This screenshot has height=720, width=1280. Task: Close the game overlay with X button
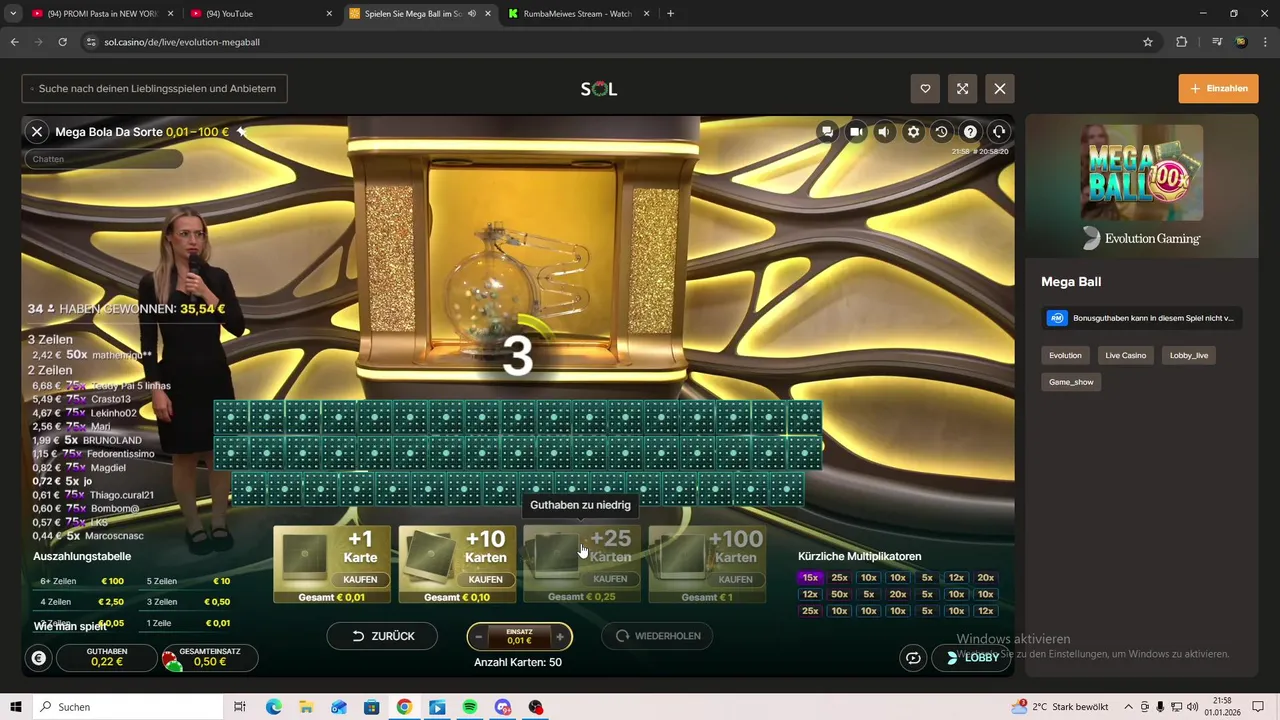[1000, 89]
